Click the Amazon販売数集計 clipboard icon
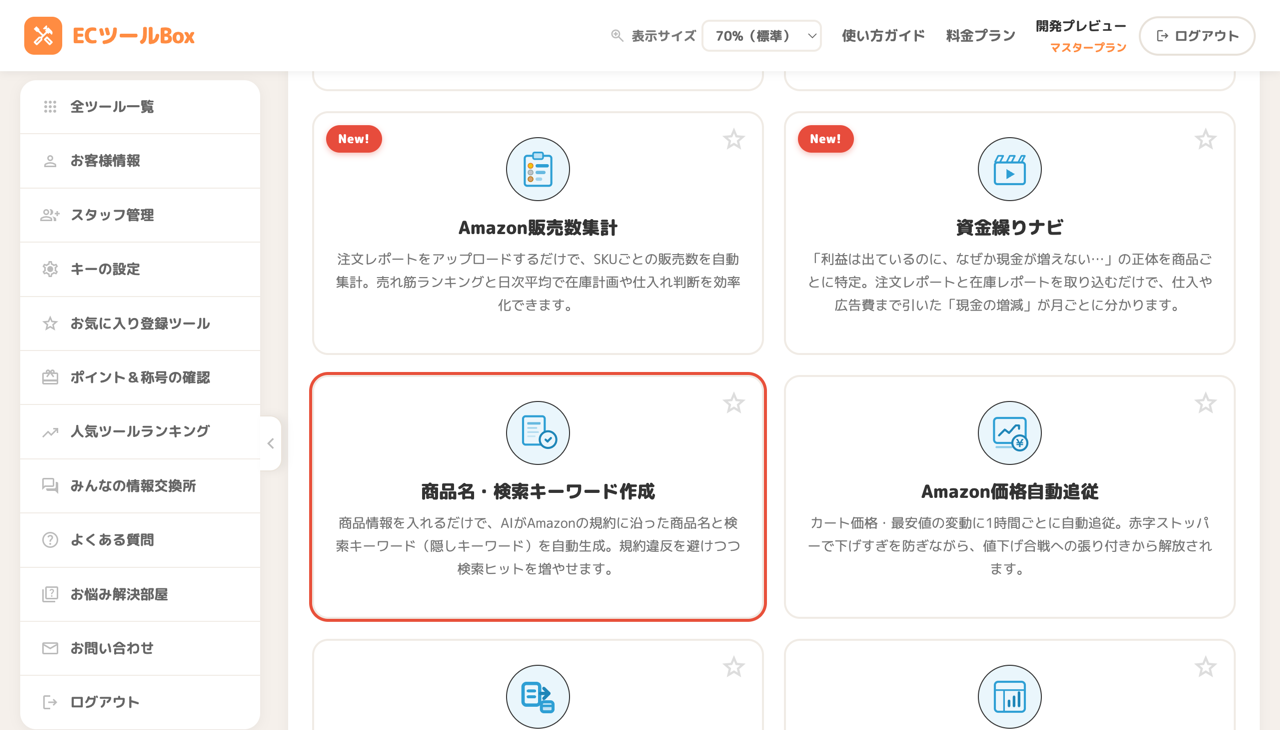This screenshot has height=730, width=1280. click(538, 169)
